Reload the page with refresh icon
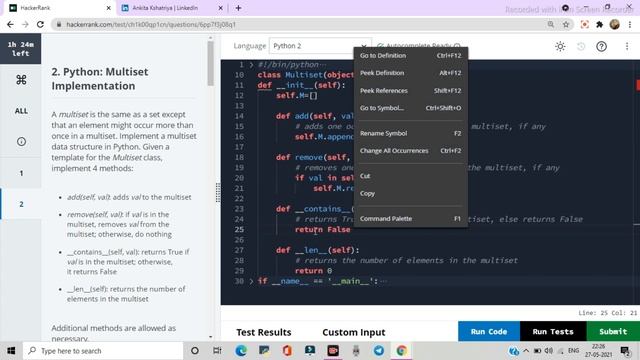This screenshot has height=360, width=640. pos(40,24)
